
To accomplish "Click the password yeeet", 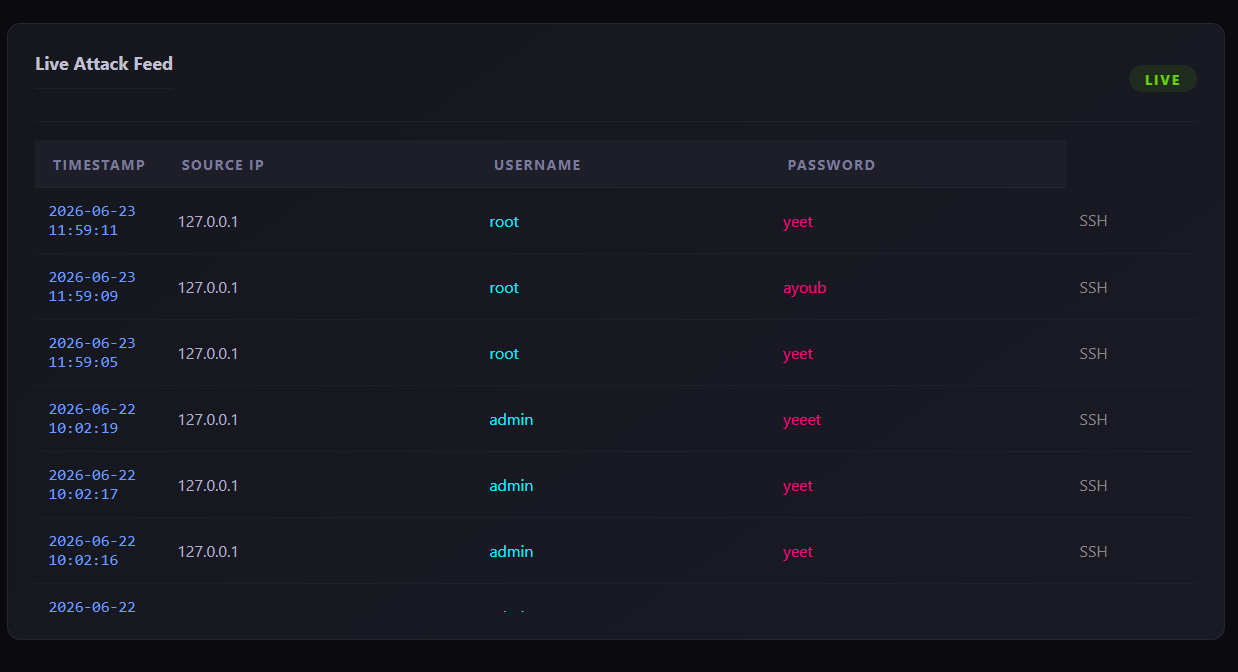I will point(802,420).
